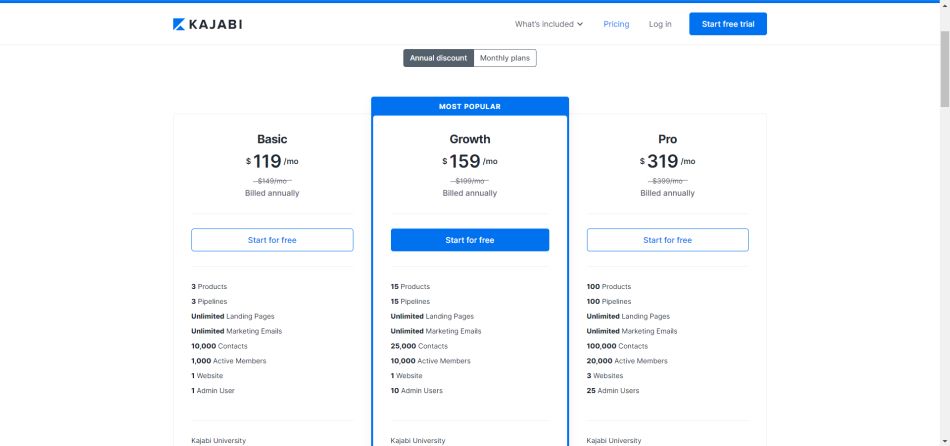Click Billed annually under Pro price
950x446 pixels.
[667, 193]
